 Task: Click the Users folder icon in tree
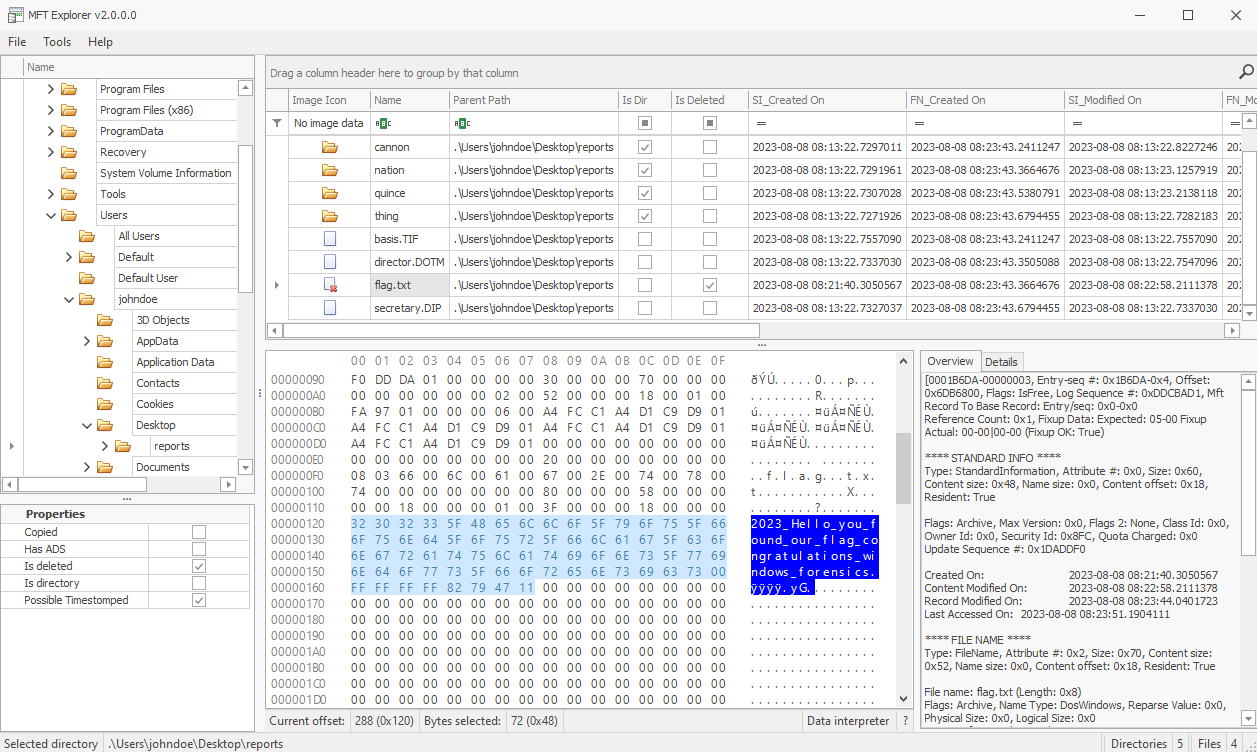[x=69, y=215]
